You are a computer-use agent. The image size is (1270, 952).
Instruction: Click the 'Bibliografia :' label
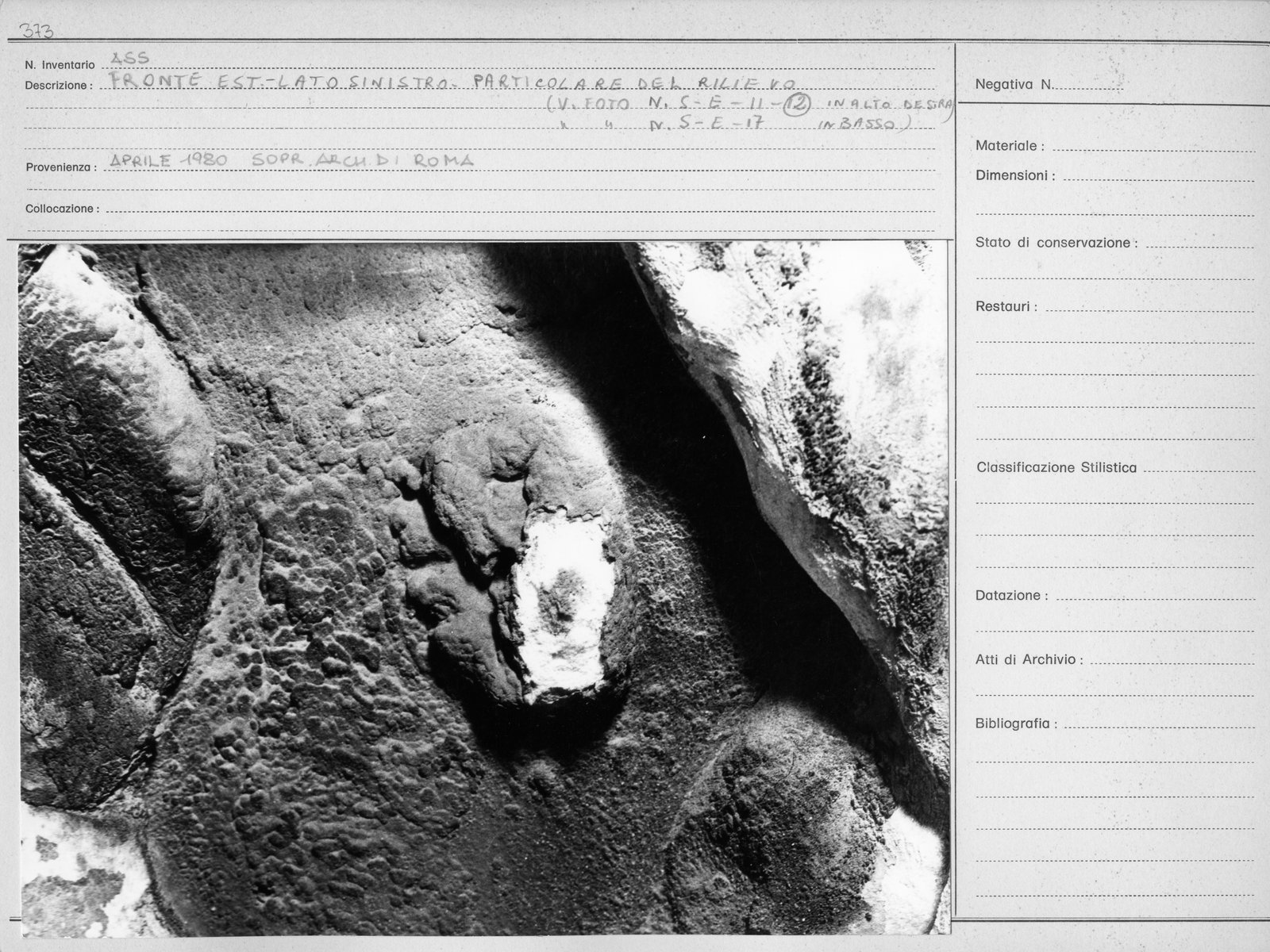(1016, 724)
